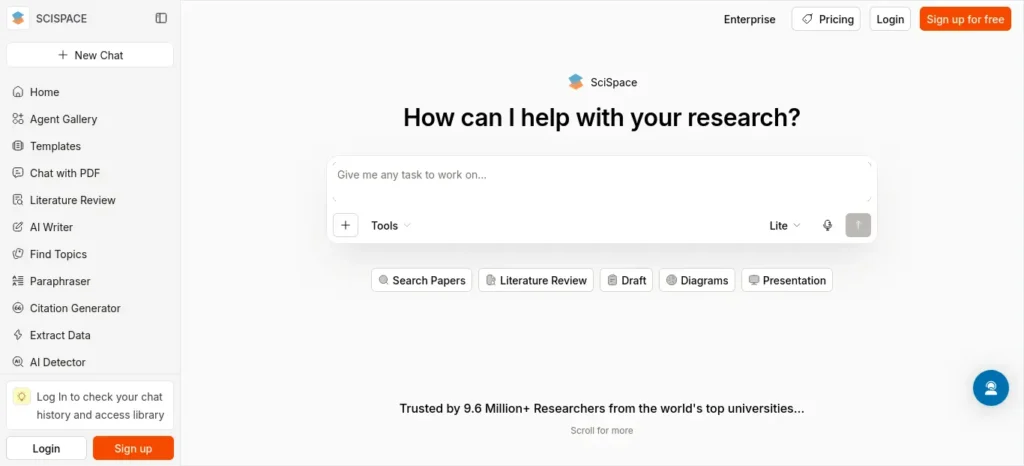Click the AI Writer pencil icon
The height and width of the screenshot is (466, 1024).
(x=18, y=227)
